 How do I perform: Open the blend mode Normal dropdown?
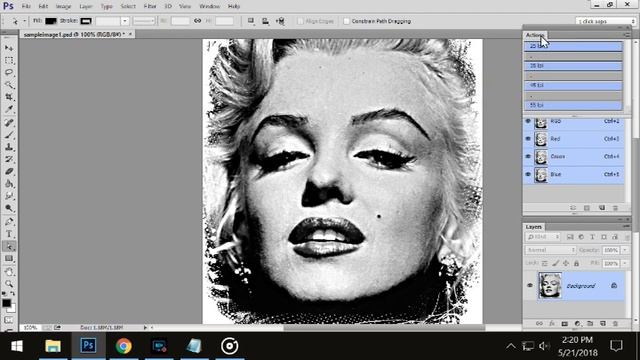coord(550,250)
